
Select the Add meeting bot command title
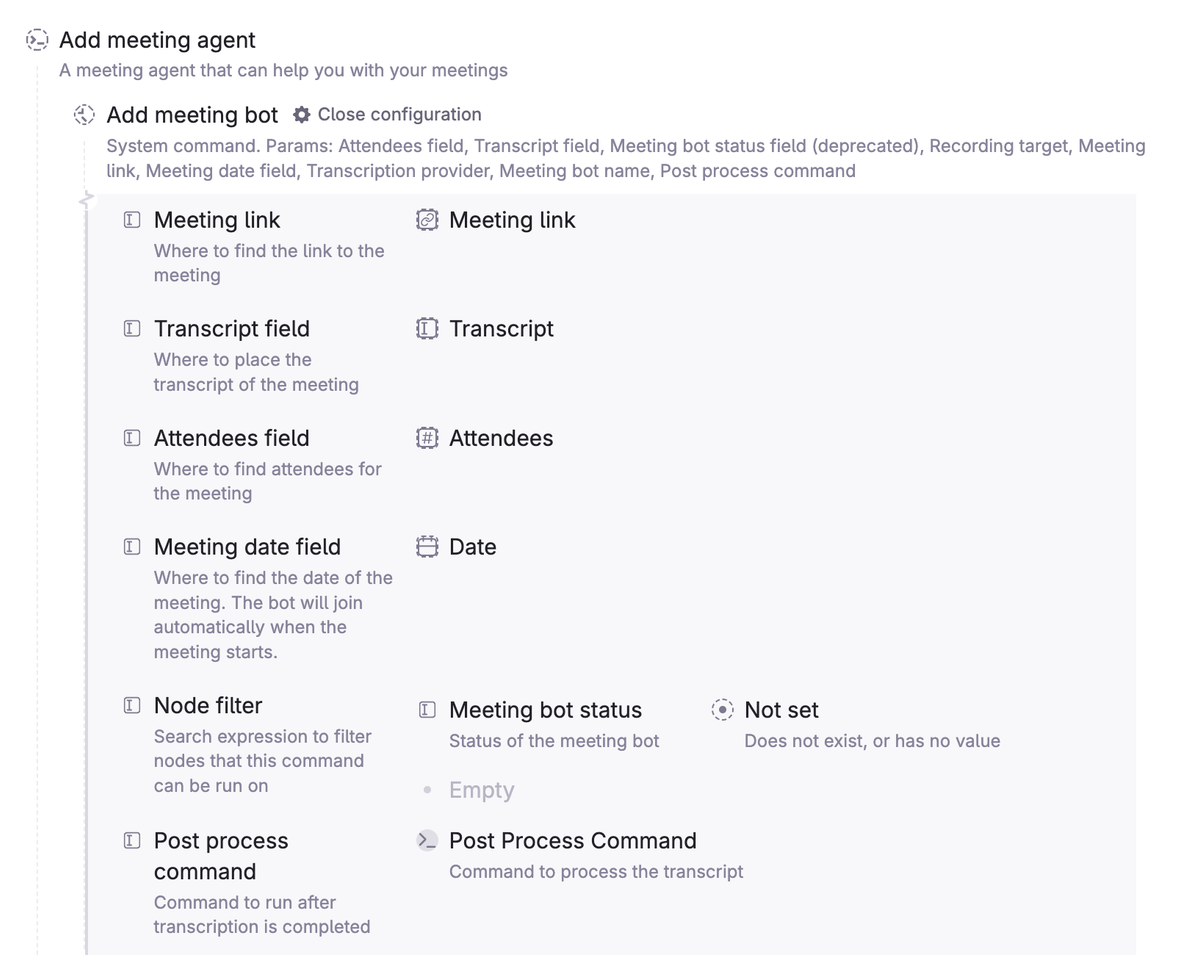tap(192, 115)
